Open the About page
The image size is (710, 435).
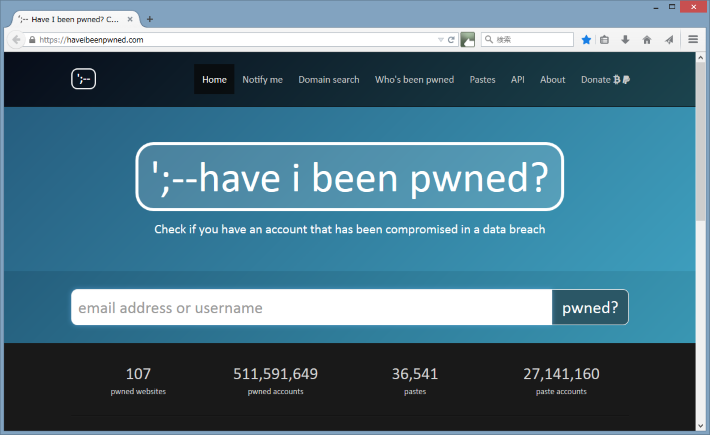point(552,80)
